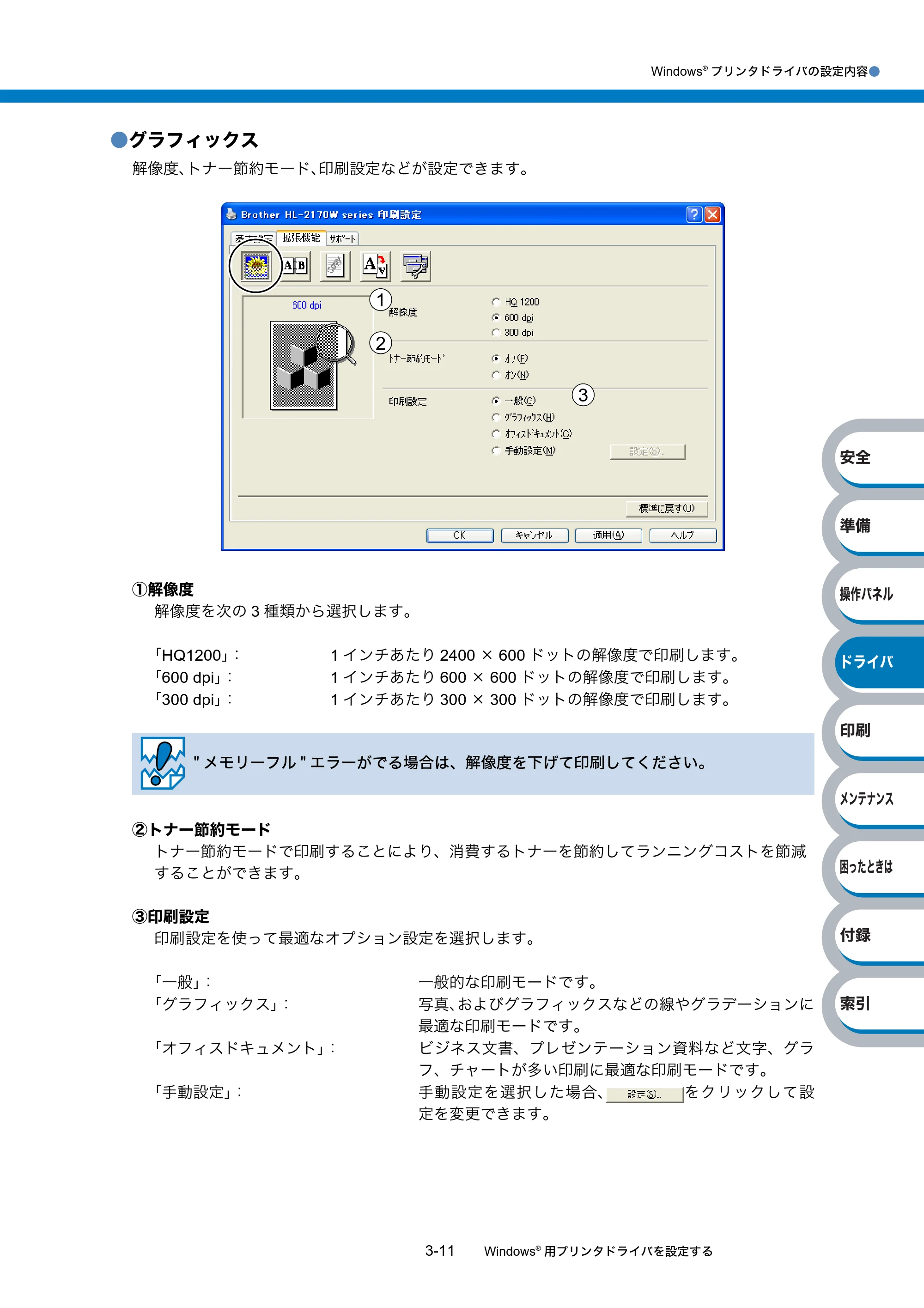The width and height of the screenshot is (924, 1308).
Task: Open the page setting A icon
Action: pyautogui.click(x=375, y=266)
